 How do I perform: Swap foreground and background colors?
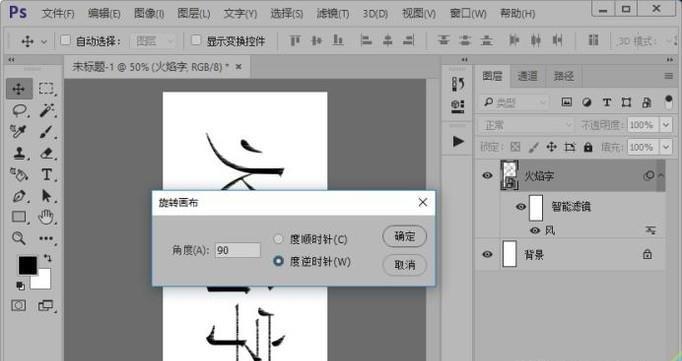pos(47,258)
